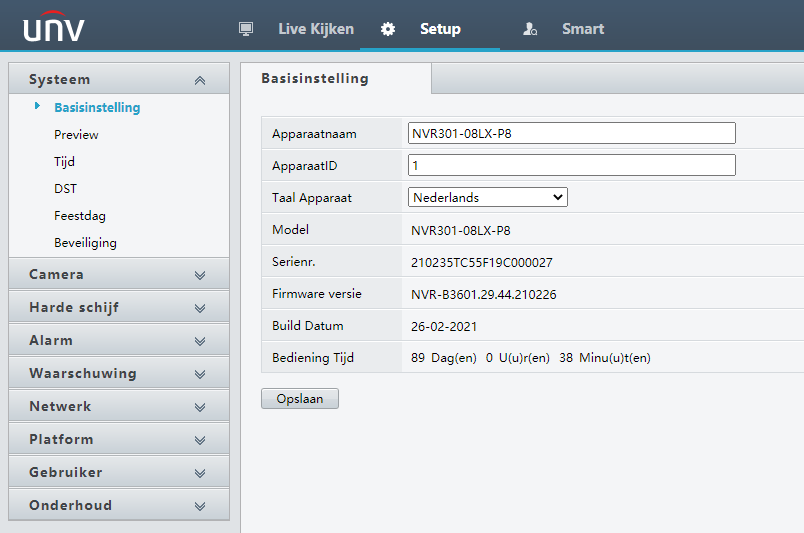The height and width of the screenshot is (533, 804).
Task: Click the Bediening Tijd uptime value
Action: 531,358
